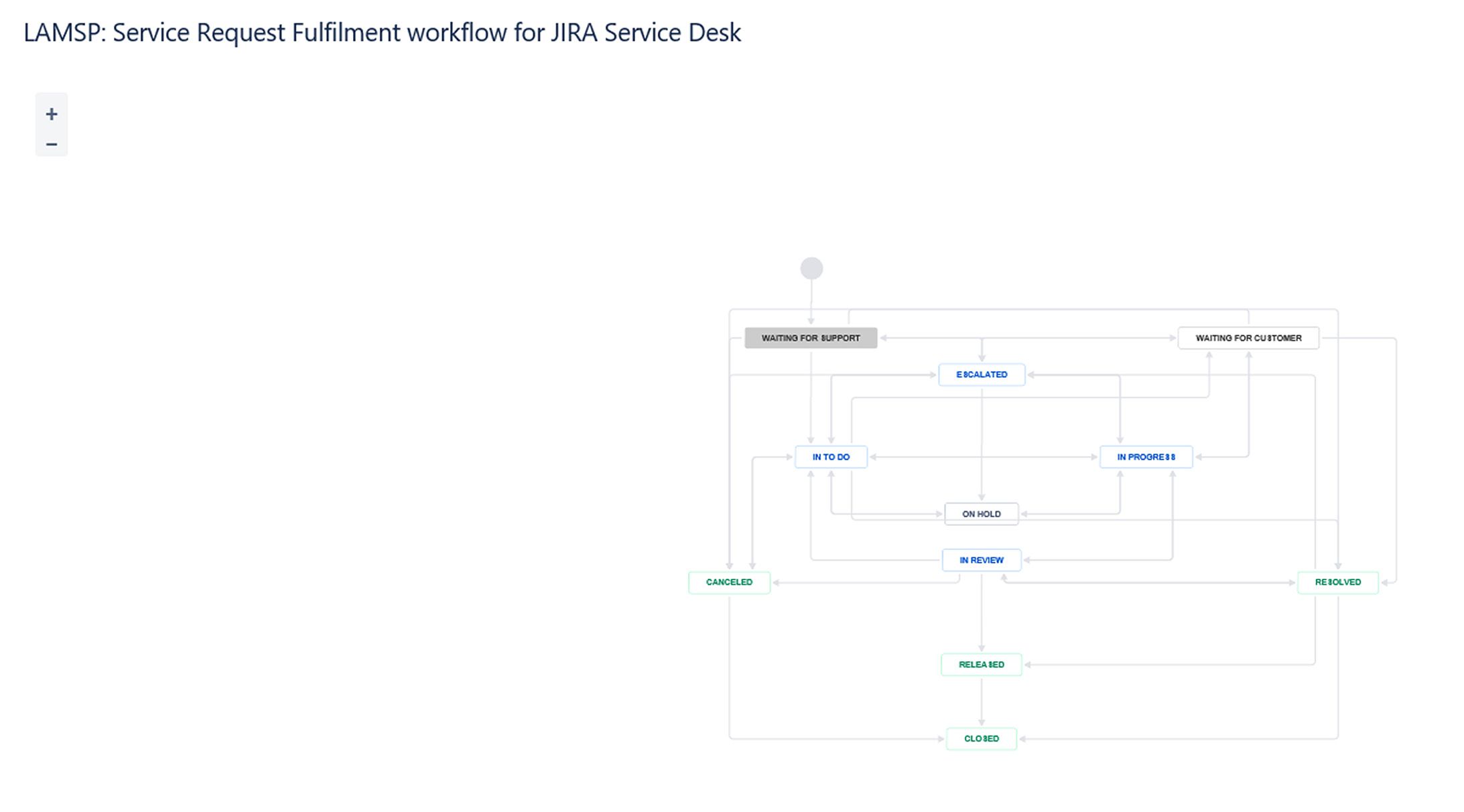The width and height of the screenshot is (1464, 812).
Task: Click the Escalated status node
Action: [x=982, y=375]
